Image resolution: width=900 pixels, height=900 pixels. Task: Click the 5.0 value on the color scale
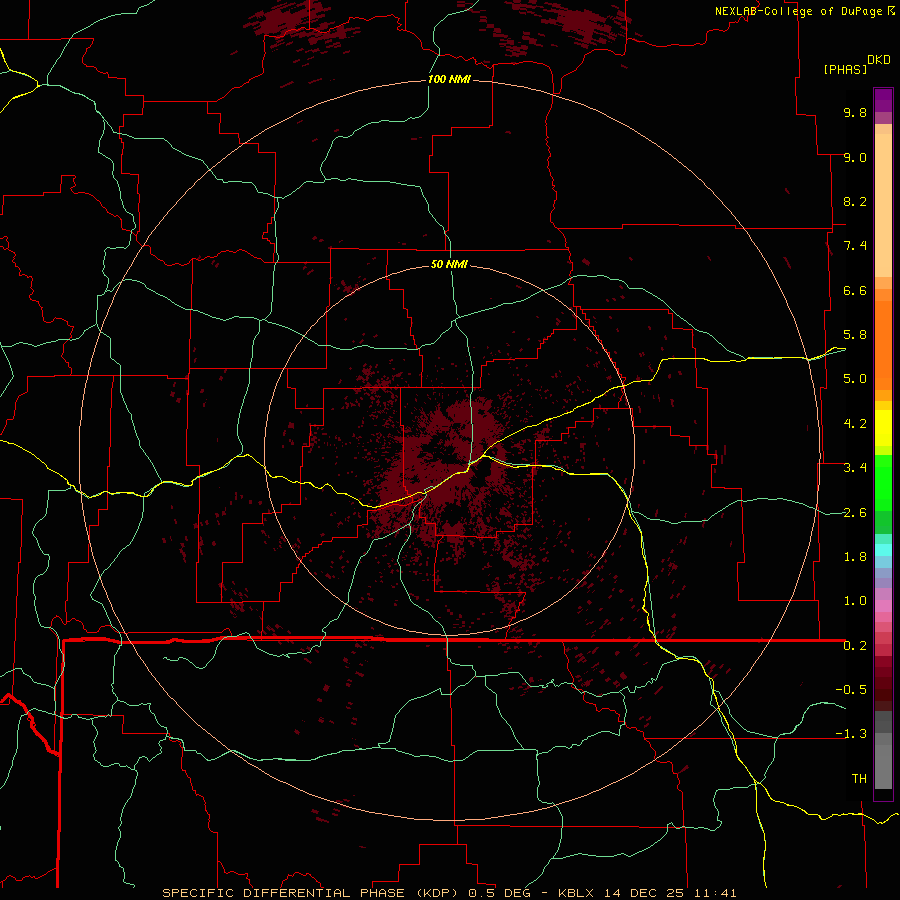[855, 379]
